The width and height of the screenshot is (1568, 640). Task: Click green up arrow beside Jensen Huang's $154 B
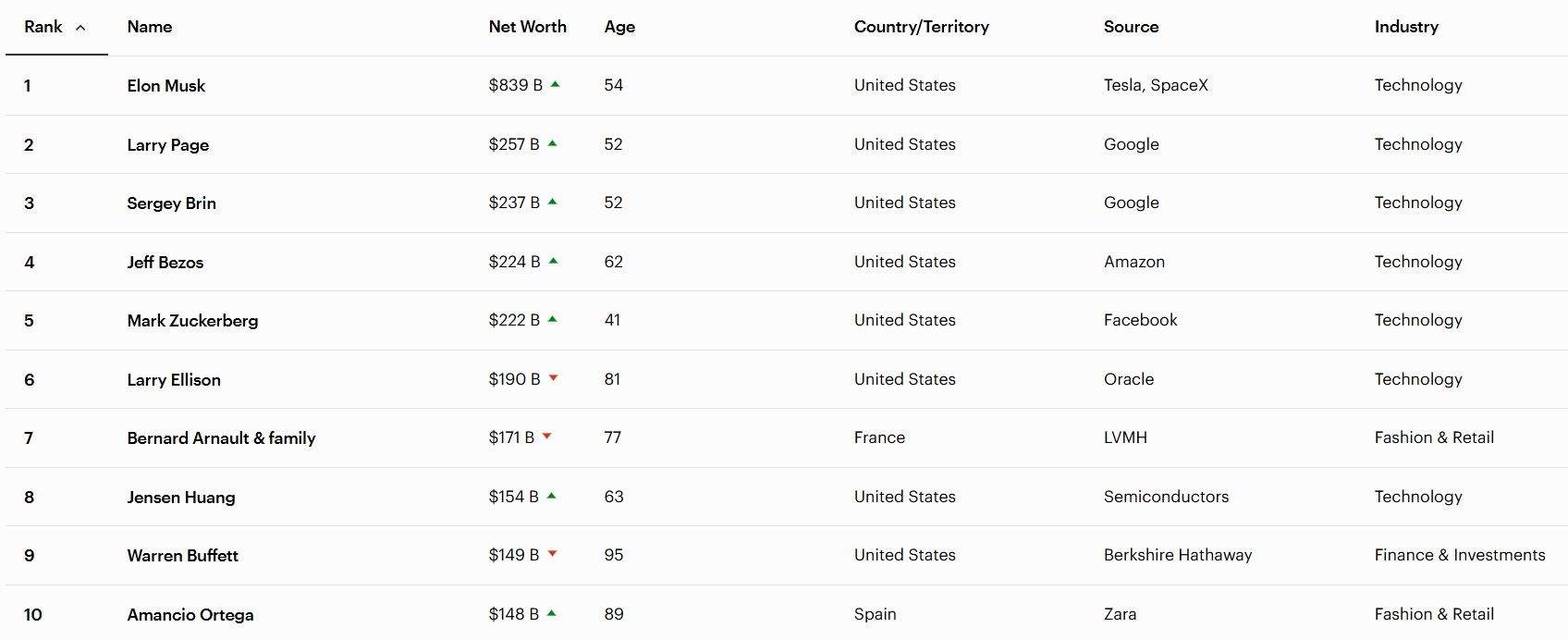pyautogui.click(x=551, y=496)
